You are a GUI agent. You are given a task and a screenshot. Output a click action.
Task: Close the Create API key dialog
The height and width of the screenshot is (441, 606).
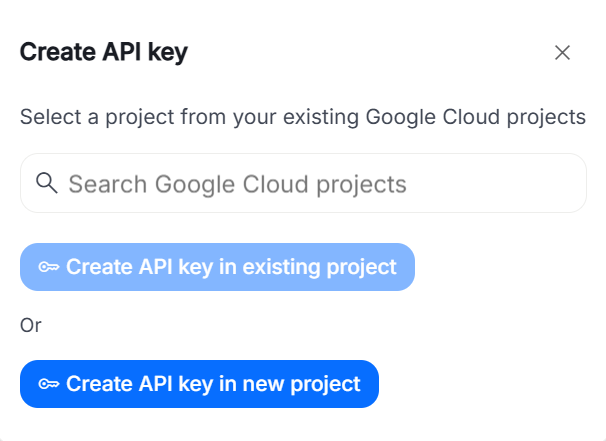[562, 53]
